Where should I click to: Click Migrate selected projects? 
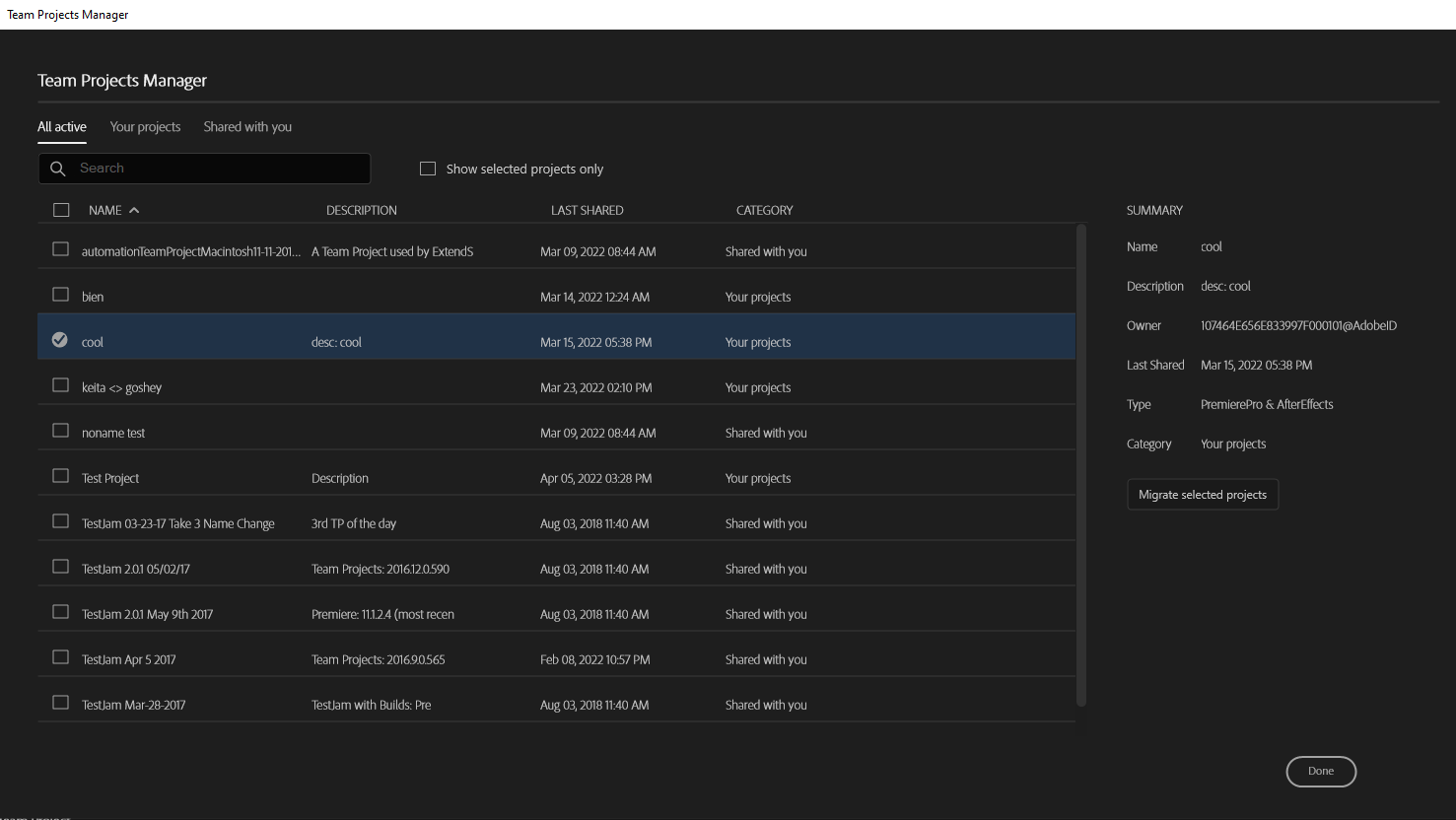pyautogui.click(x=1203, y=494)
